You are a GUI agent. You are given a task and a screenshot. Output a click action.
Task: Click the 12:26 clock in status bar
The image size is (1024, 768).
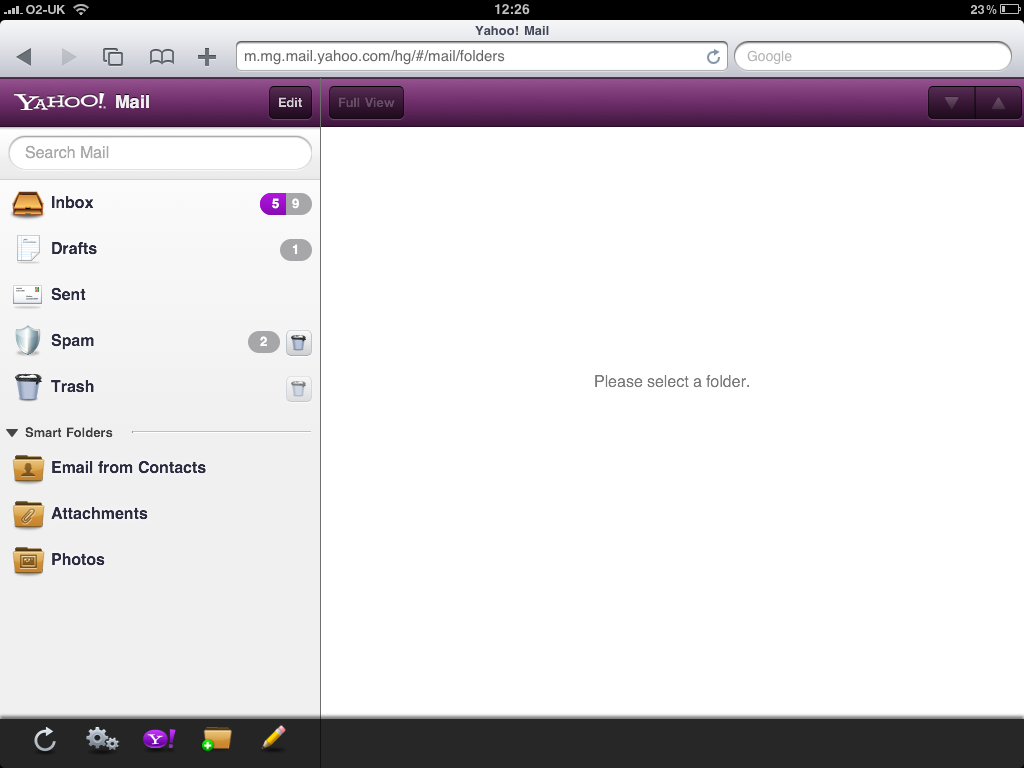click(x=512, y=9)
